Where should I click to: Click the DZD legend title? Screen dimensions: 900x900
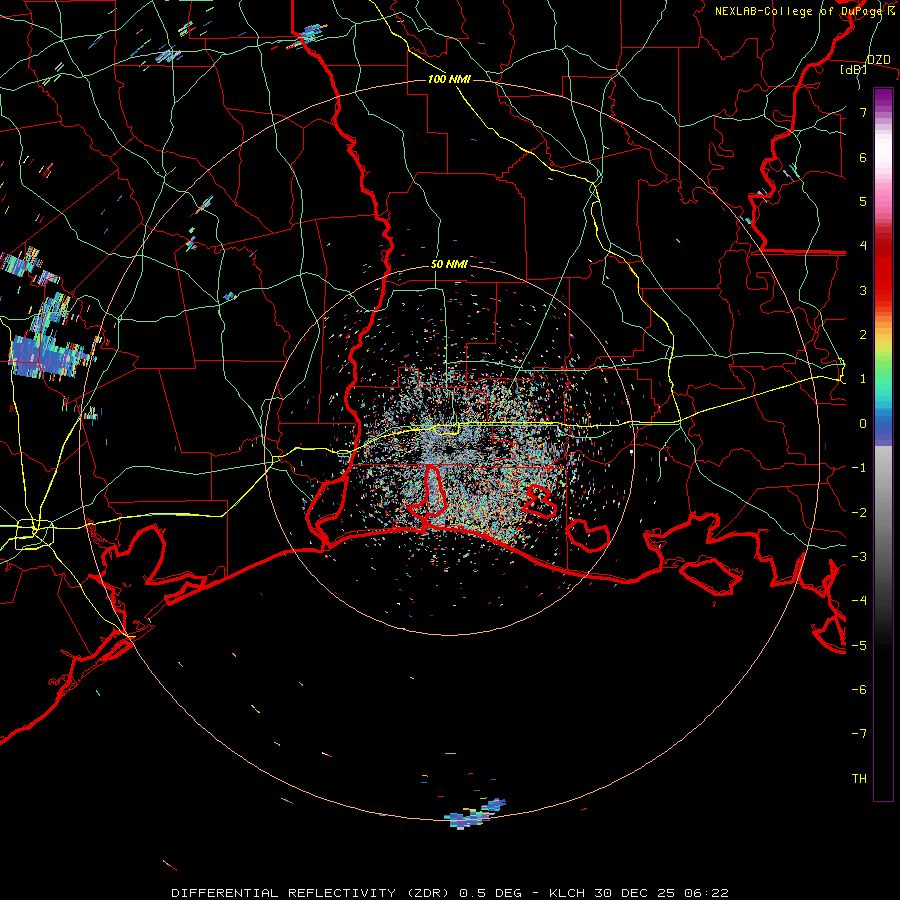click(x=879, y=60)
